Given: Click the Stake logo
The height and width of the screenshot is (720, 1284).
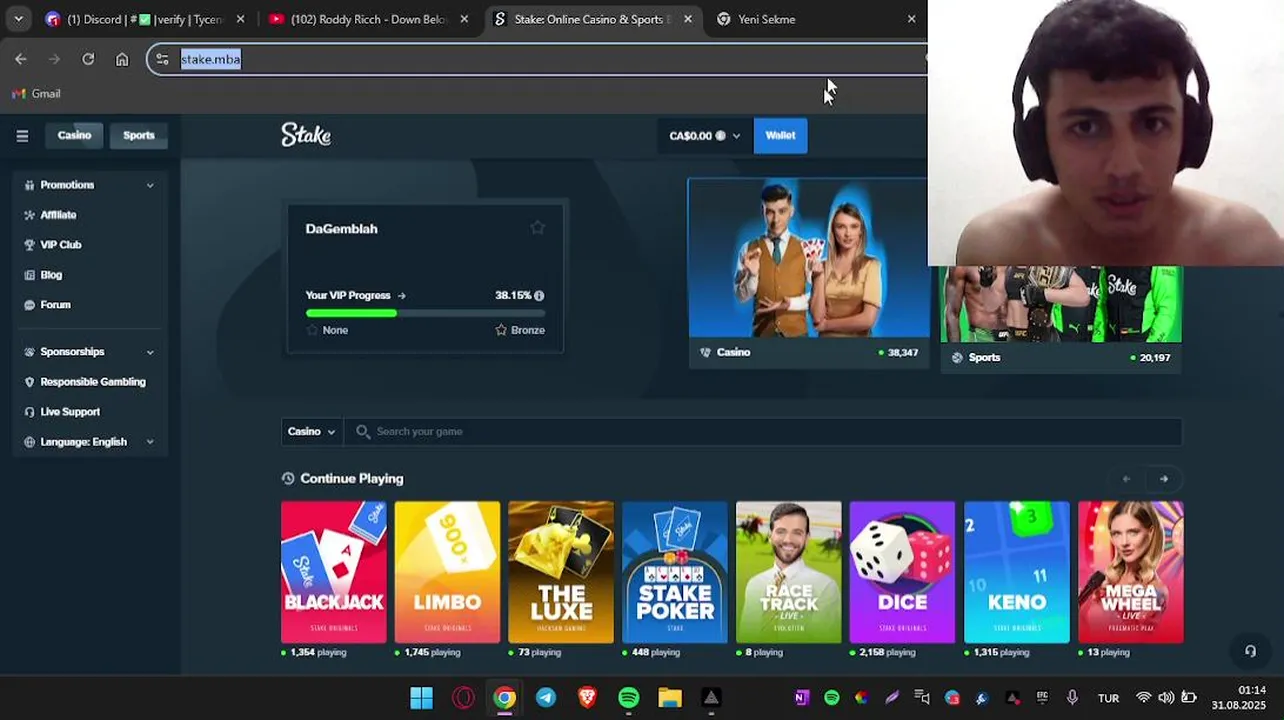Looking at the screenshot, I should click(x=306, y=135).
